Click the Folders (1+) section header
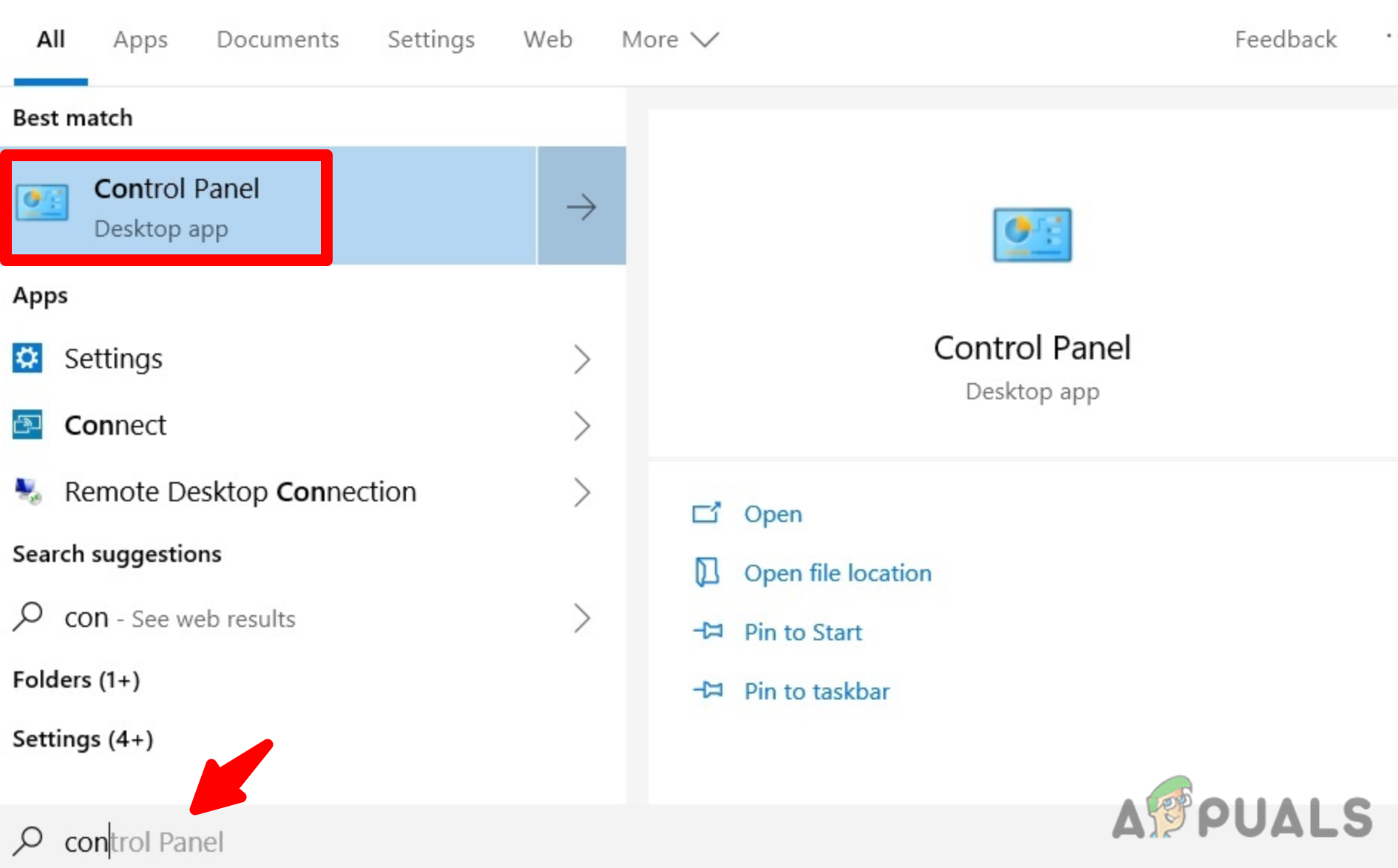 pyautogui.click(x=75, y=679)
